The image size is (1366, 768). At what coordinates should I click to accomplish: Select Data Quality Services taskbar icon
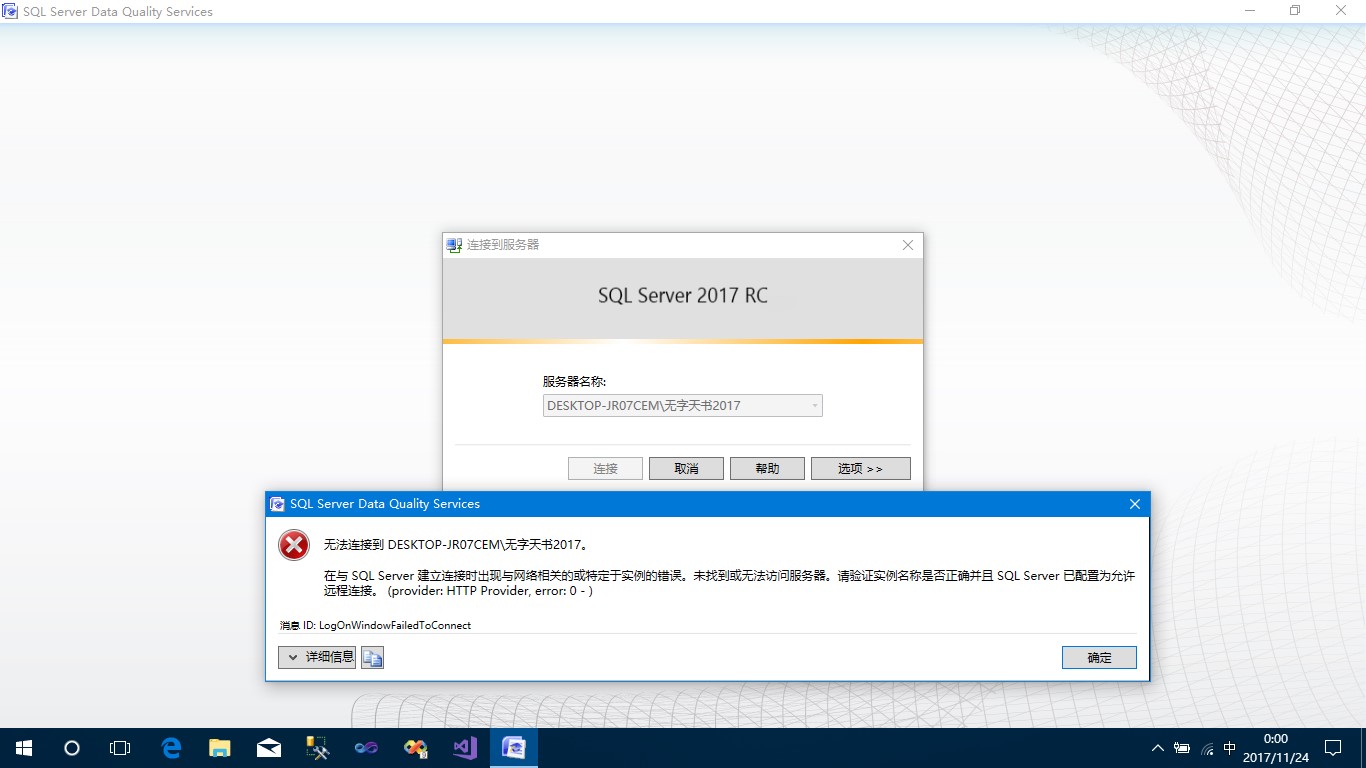coord(514,747)
